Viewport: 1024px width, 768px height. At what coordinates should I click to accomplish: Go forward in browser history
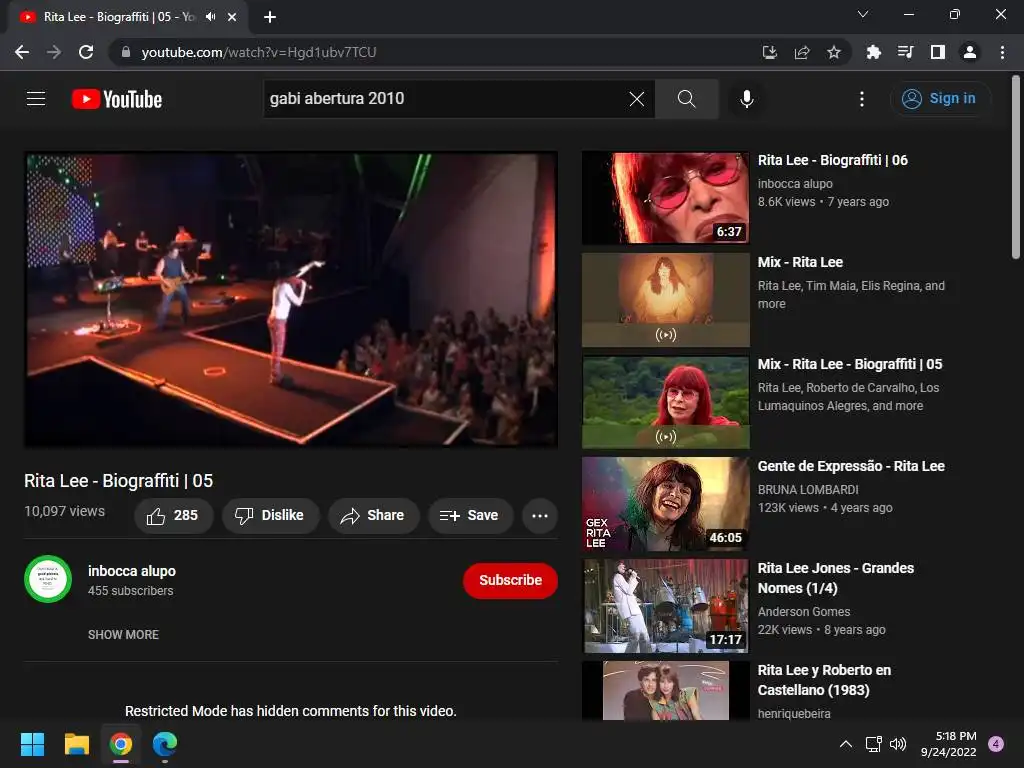(54, 52)
